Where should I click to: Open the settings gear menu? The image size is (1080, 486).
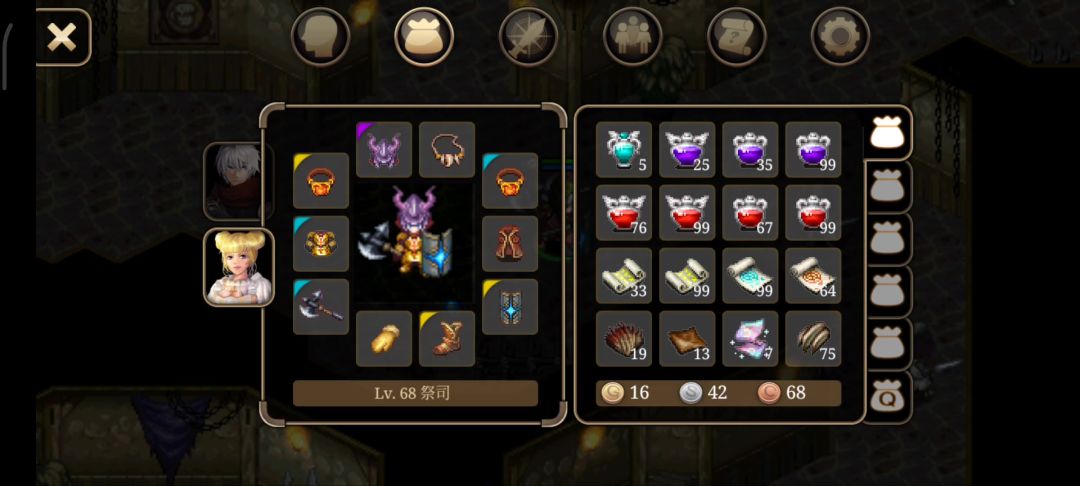click(840, 36)
